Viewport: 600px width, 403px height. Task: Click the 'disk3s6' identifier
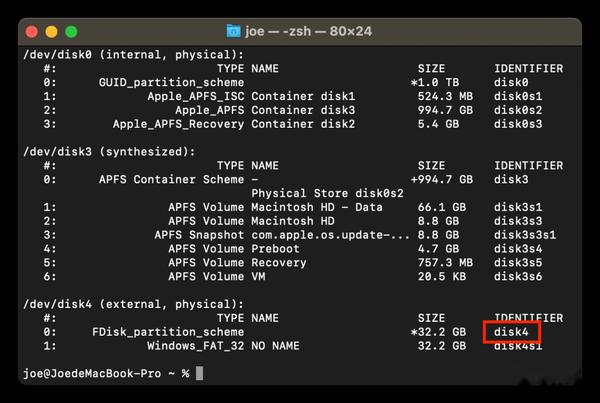click(518, 277)
